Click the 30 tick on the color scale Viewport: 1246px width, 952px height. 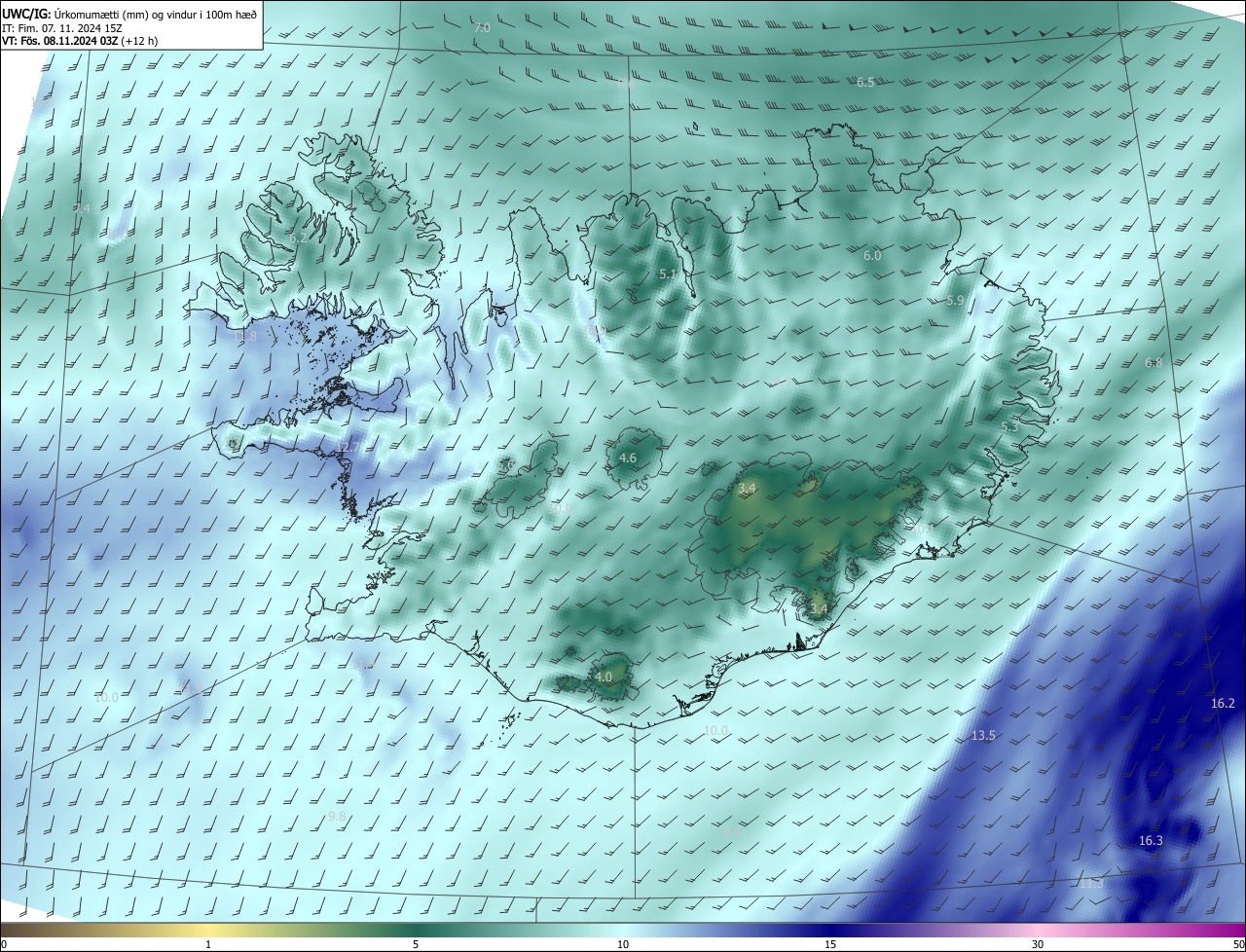click(1038, 945)
